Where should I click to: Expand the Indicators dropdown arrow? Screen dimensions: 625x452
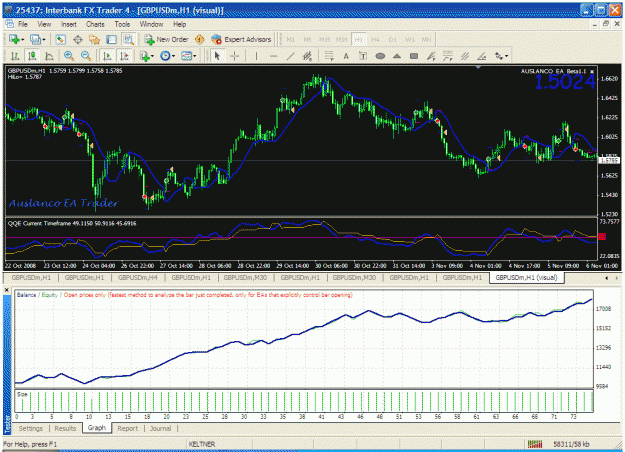click(152, 56)
